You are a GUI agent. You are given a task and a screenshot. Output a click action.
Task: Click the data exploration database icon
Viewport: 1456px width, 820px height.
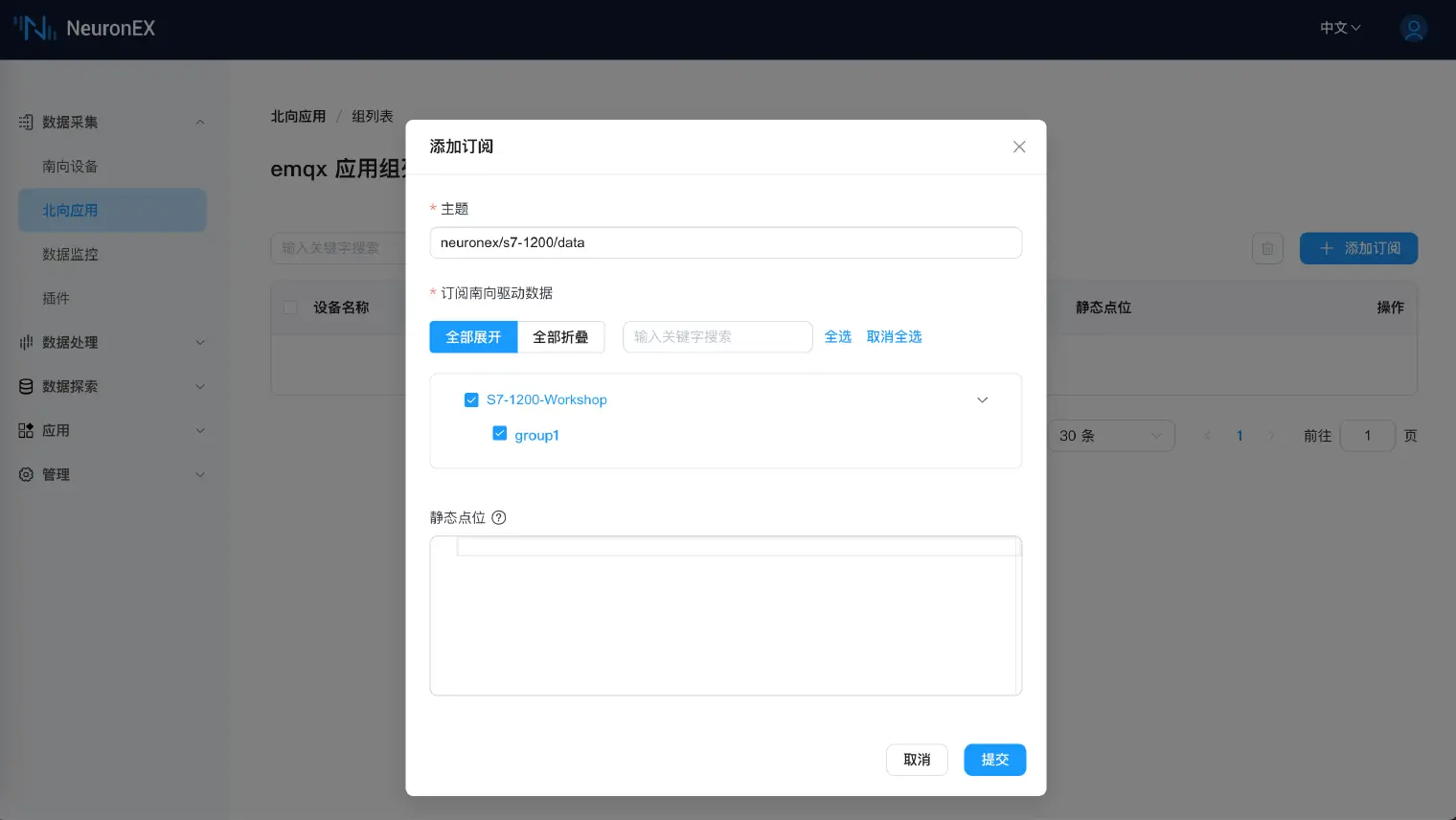click(26, 387)
